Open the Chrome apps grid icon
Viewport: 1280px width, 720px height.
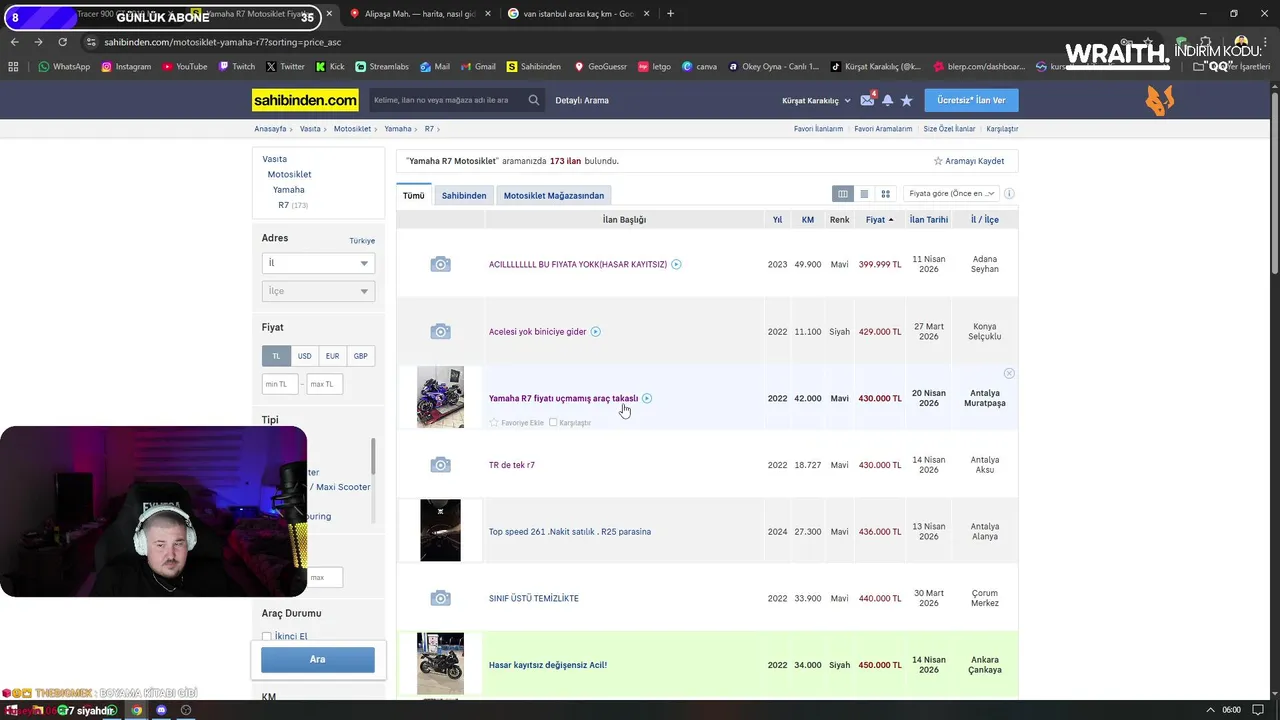point(13,66)
